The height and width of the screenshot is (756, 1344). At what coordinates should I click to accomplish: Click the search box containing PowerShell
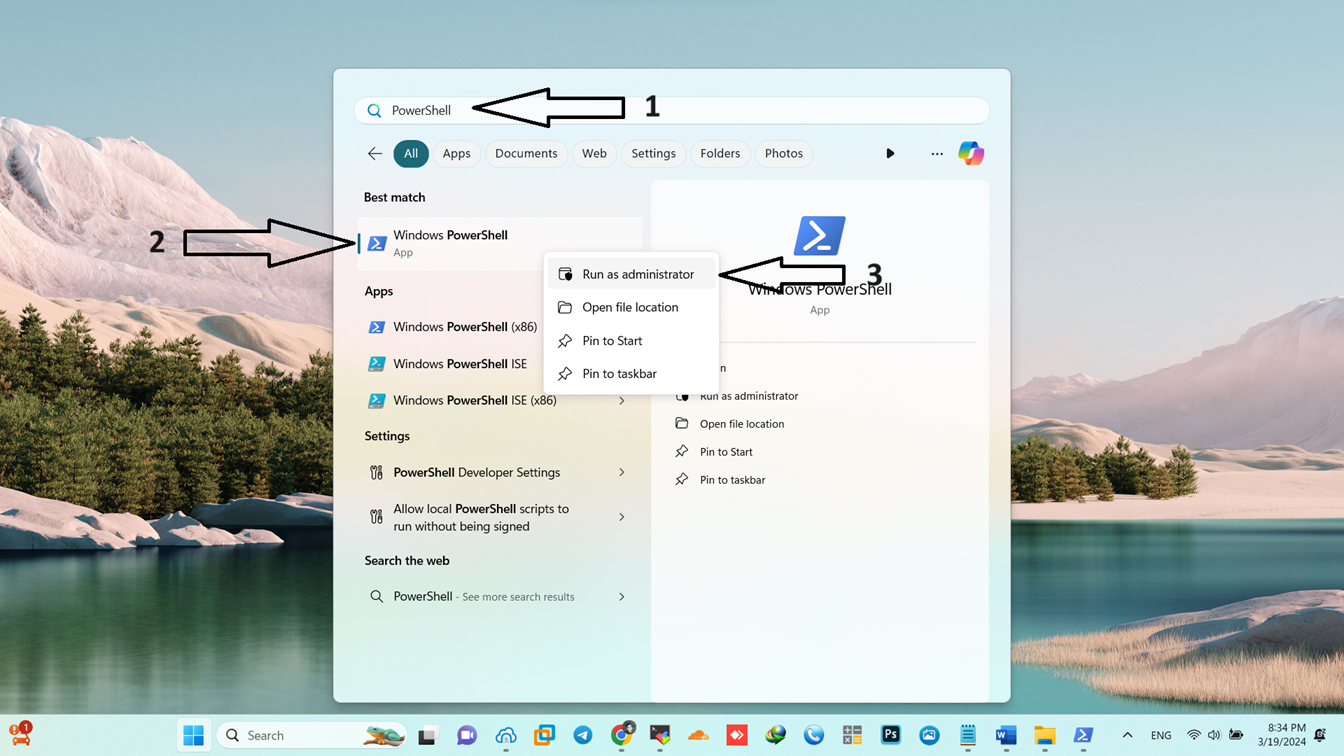(x=672, y=110)
